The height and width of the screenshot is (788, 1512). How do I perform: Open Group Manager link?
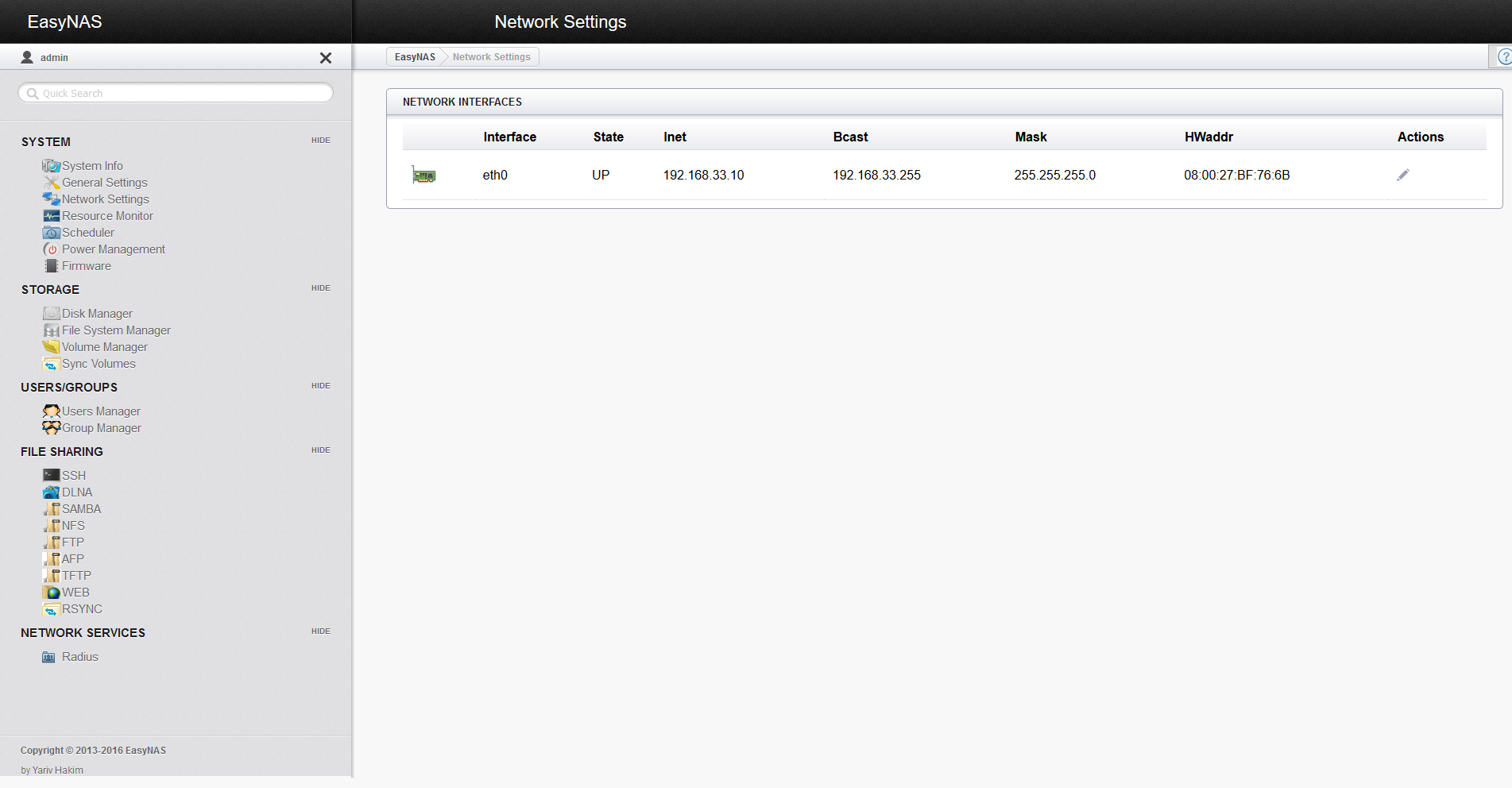[x=102, y=428]
